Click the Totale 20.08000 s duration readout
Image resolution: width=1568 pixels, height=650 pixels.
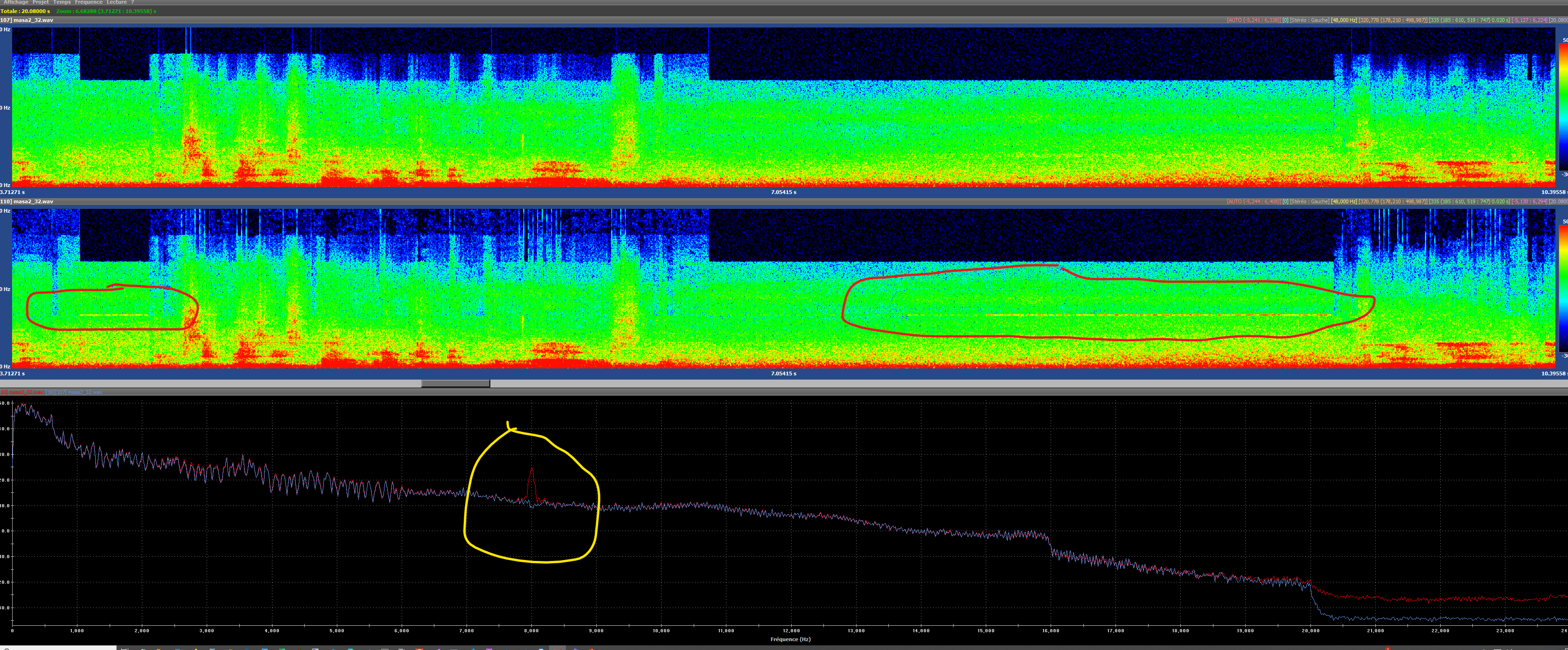(x=25, y=11)
